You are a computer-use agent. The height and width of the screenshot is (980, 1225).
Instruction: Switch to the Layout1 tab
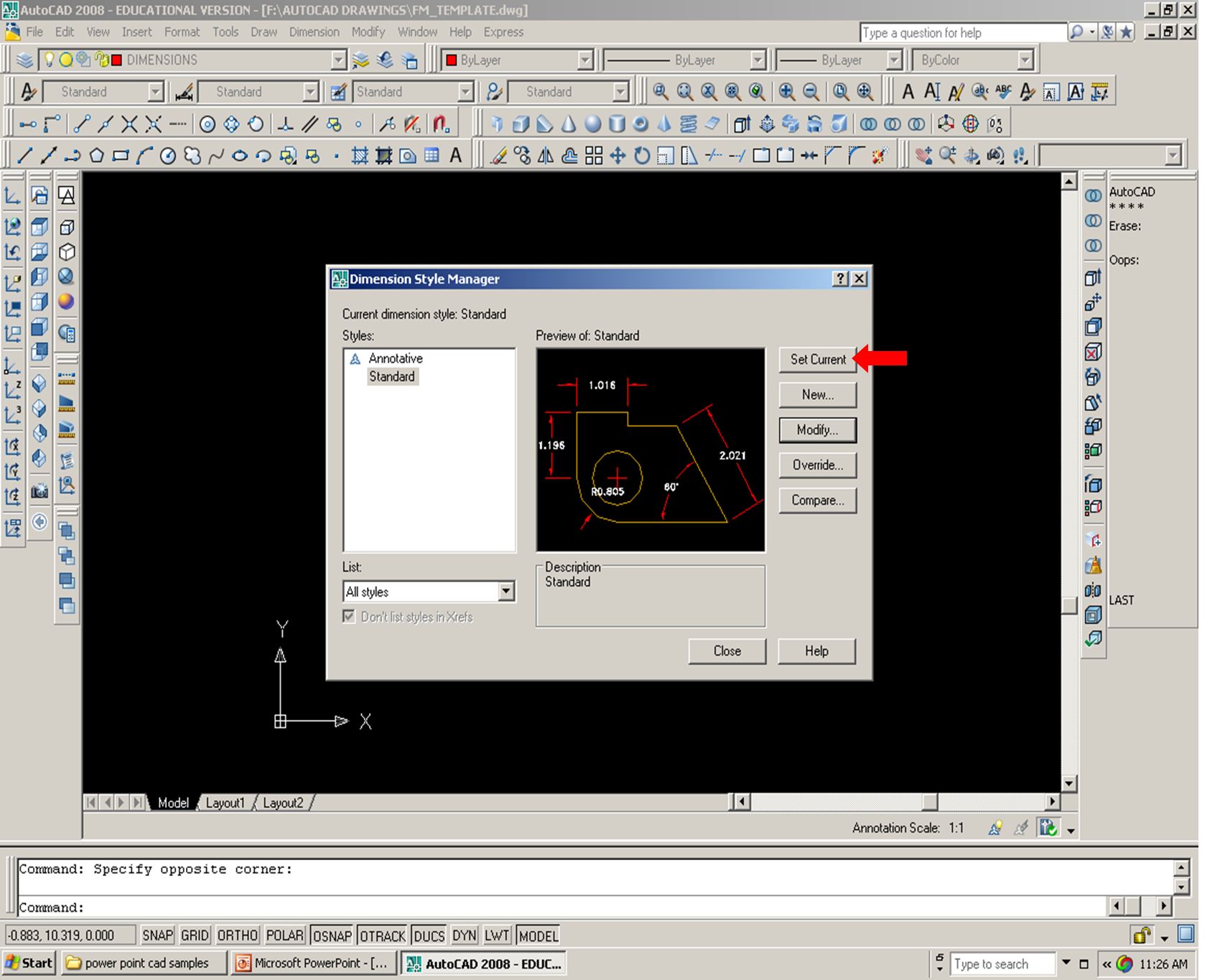[225, 803]
